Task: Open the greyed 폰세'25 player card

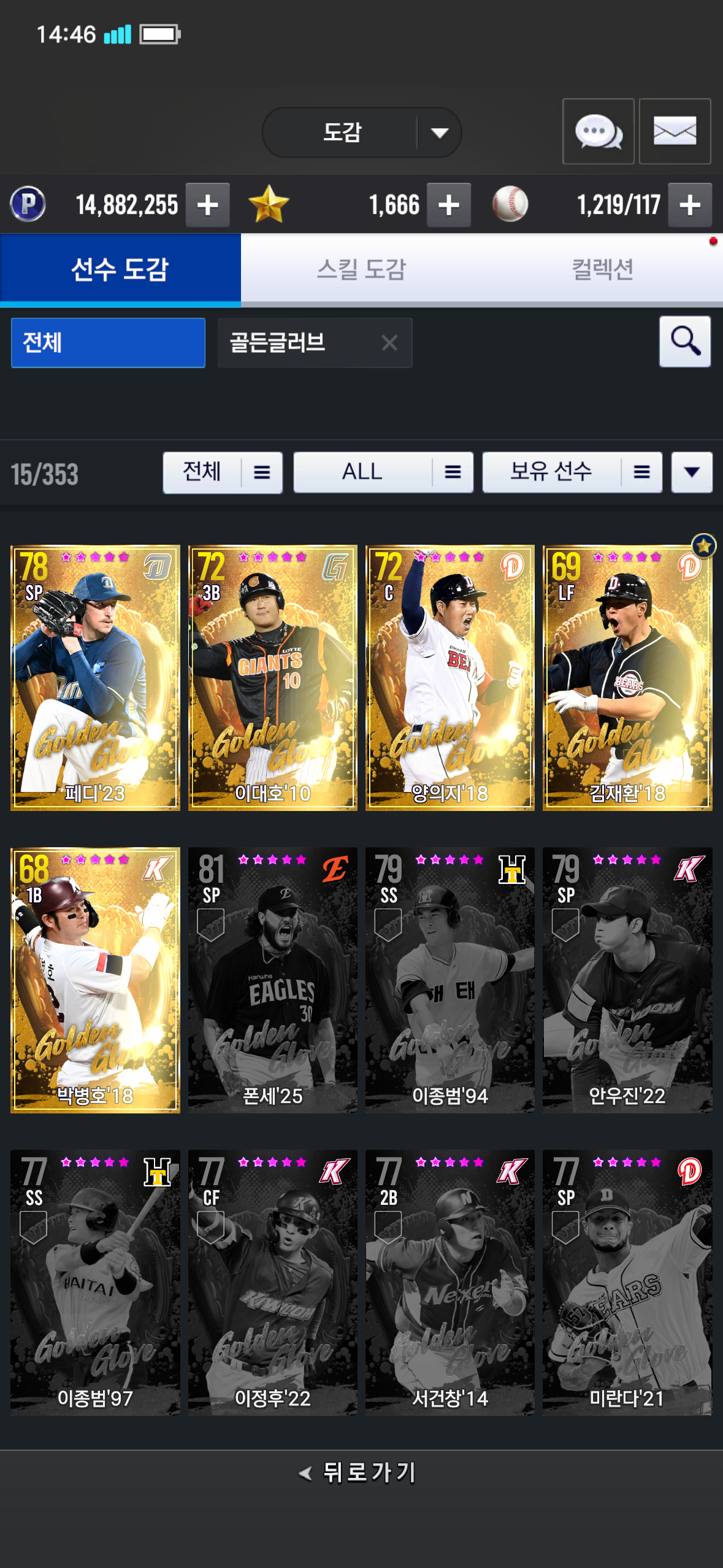Action: 272,980
